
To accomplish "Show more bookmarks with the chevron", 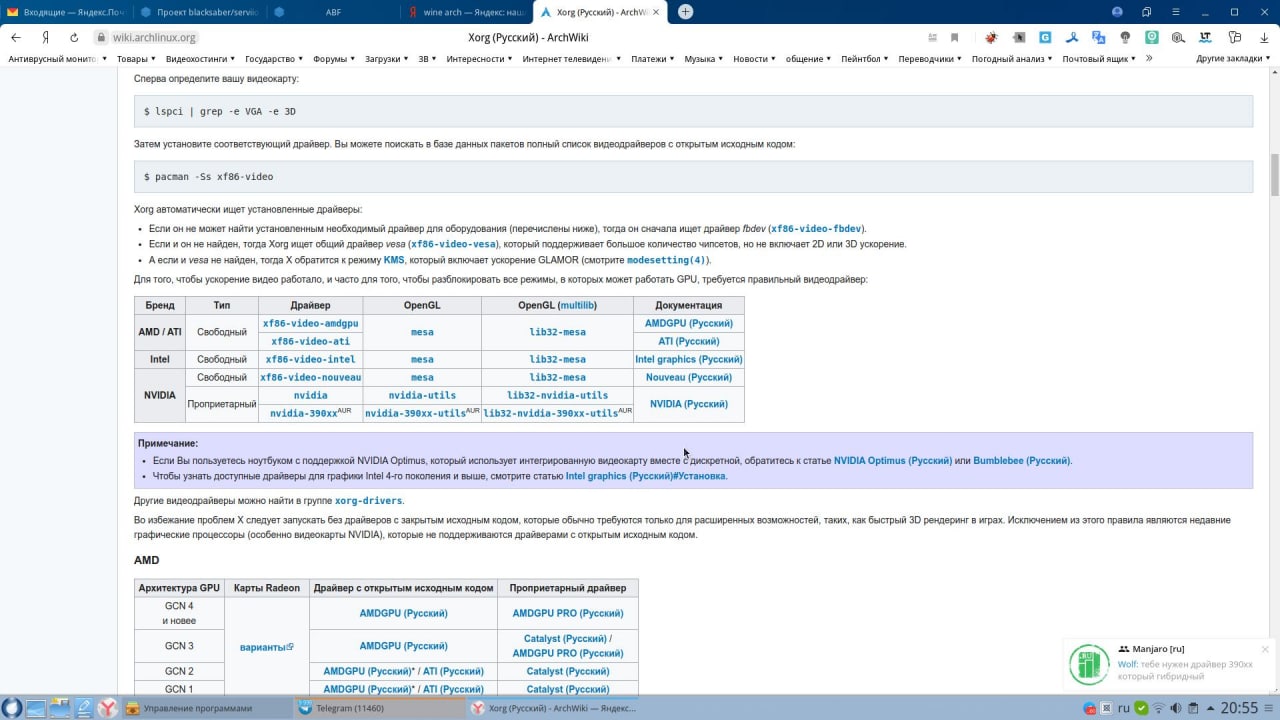I will 1149,59.
